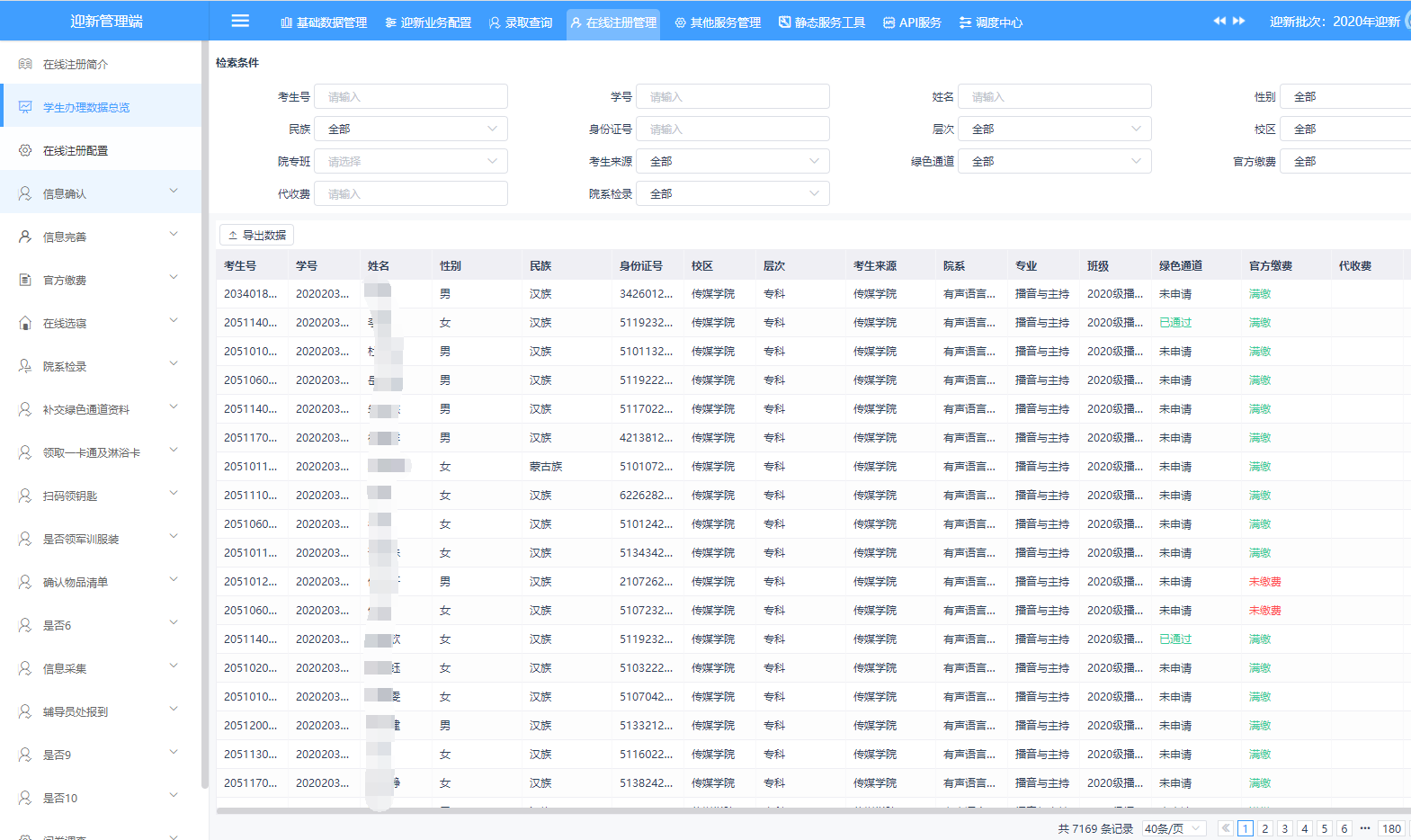
Task: Click the hamburger menu collapse icon
Action: pos(240,21)
